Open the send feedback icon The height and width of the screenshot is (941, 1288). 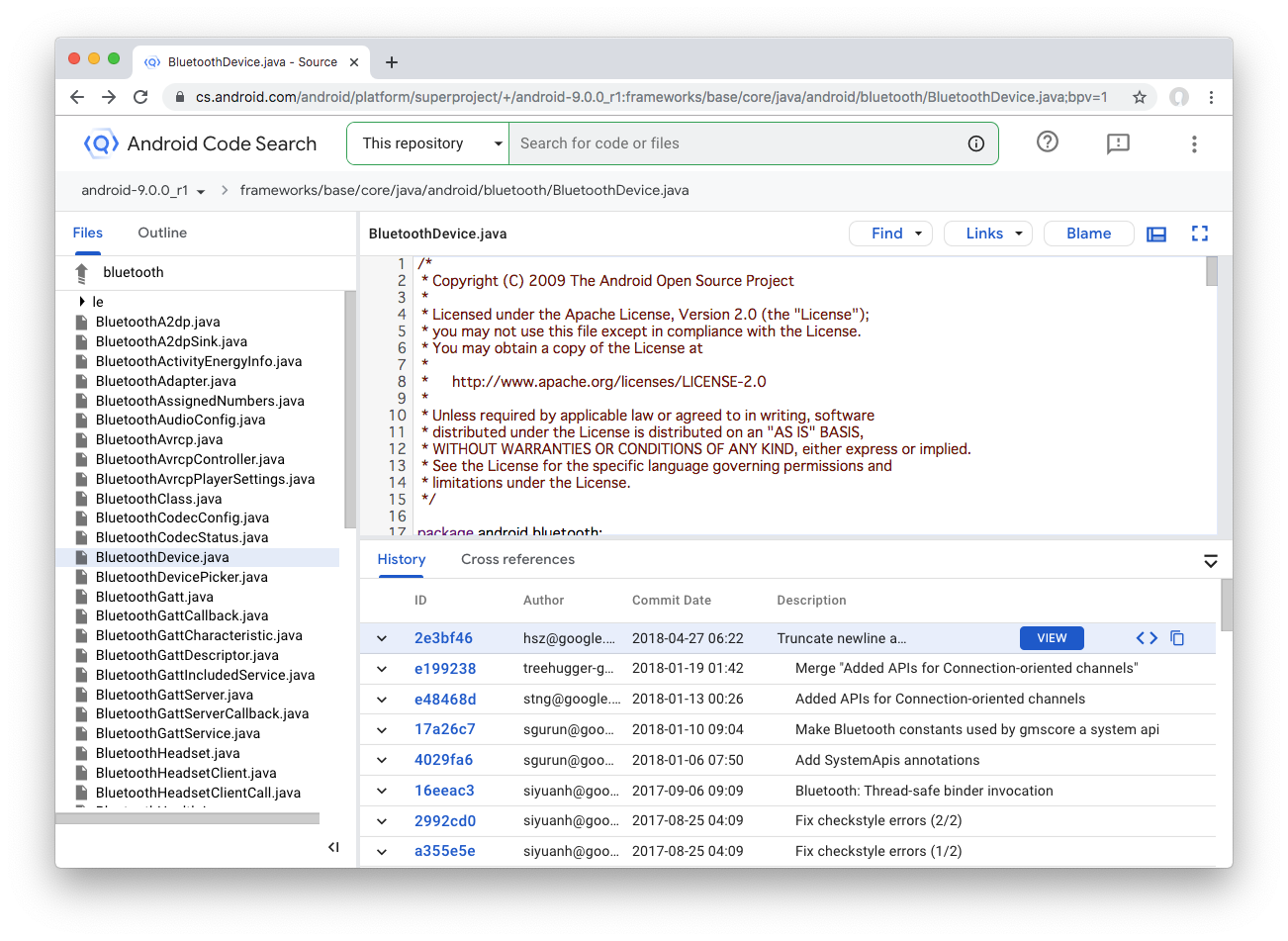point(1118,143)
